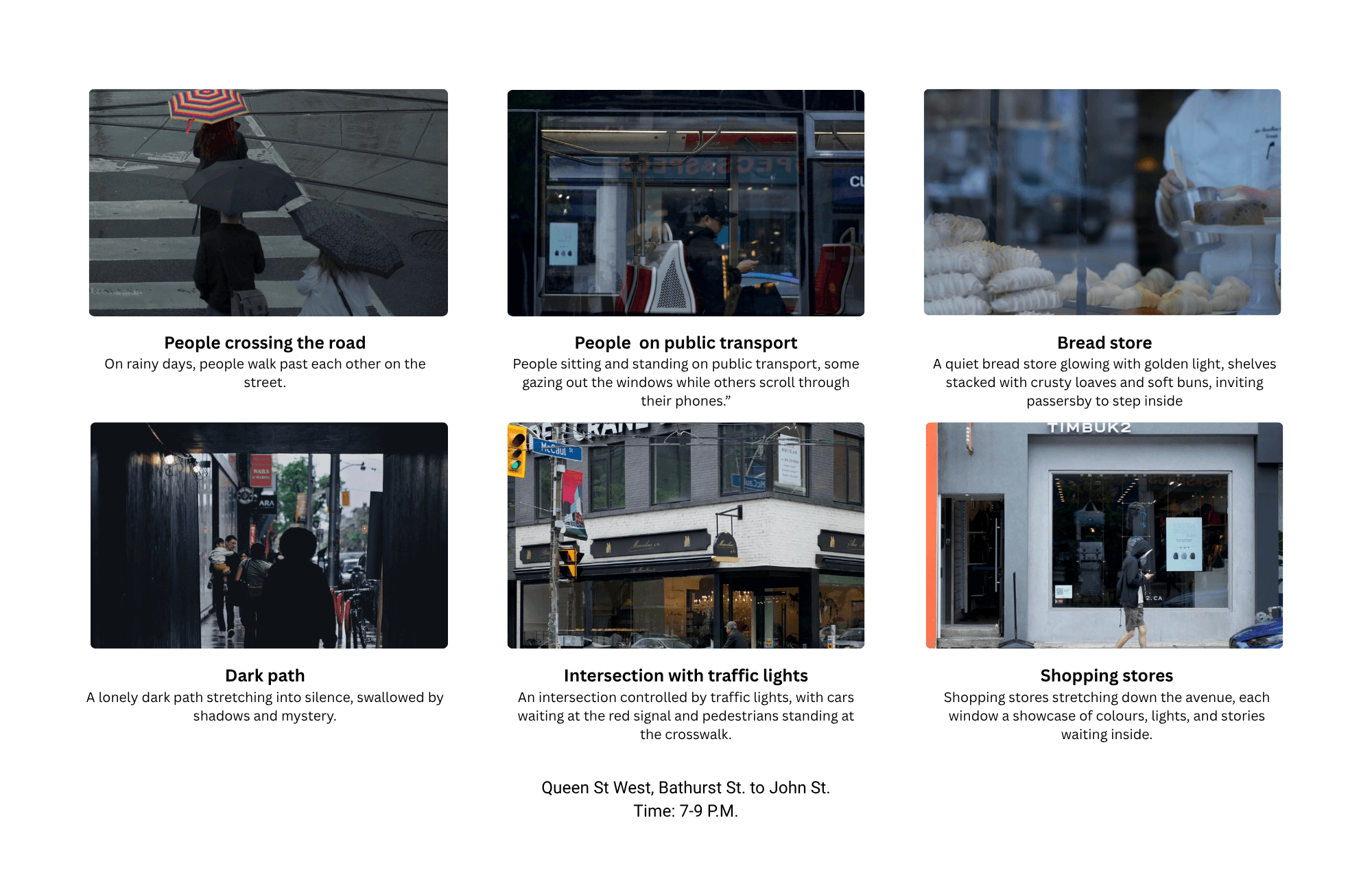Click the TIMBUK2 shopping store image
This screenshot has width=1372, height=888.
[1103, 535]
